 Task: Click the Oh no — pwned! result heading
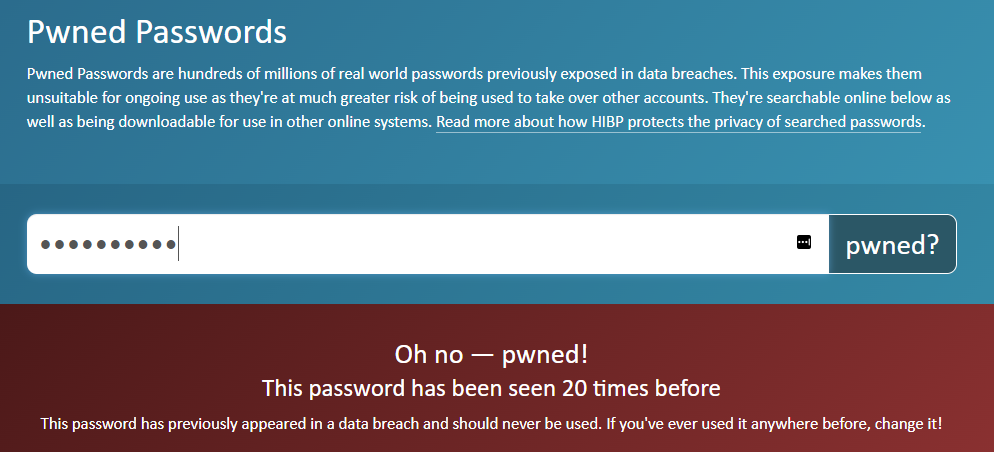point(491,355)
